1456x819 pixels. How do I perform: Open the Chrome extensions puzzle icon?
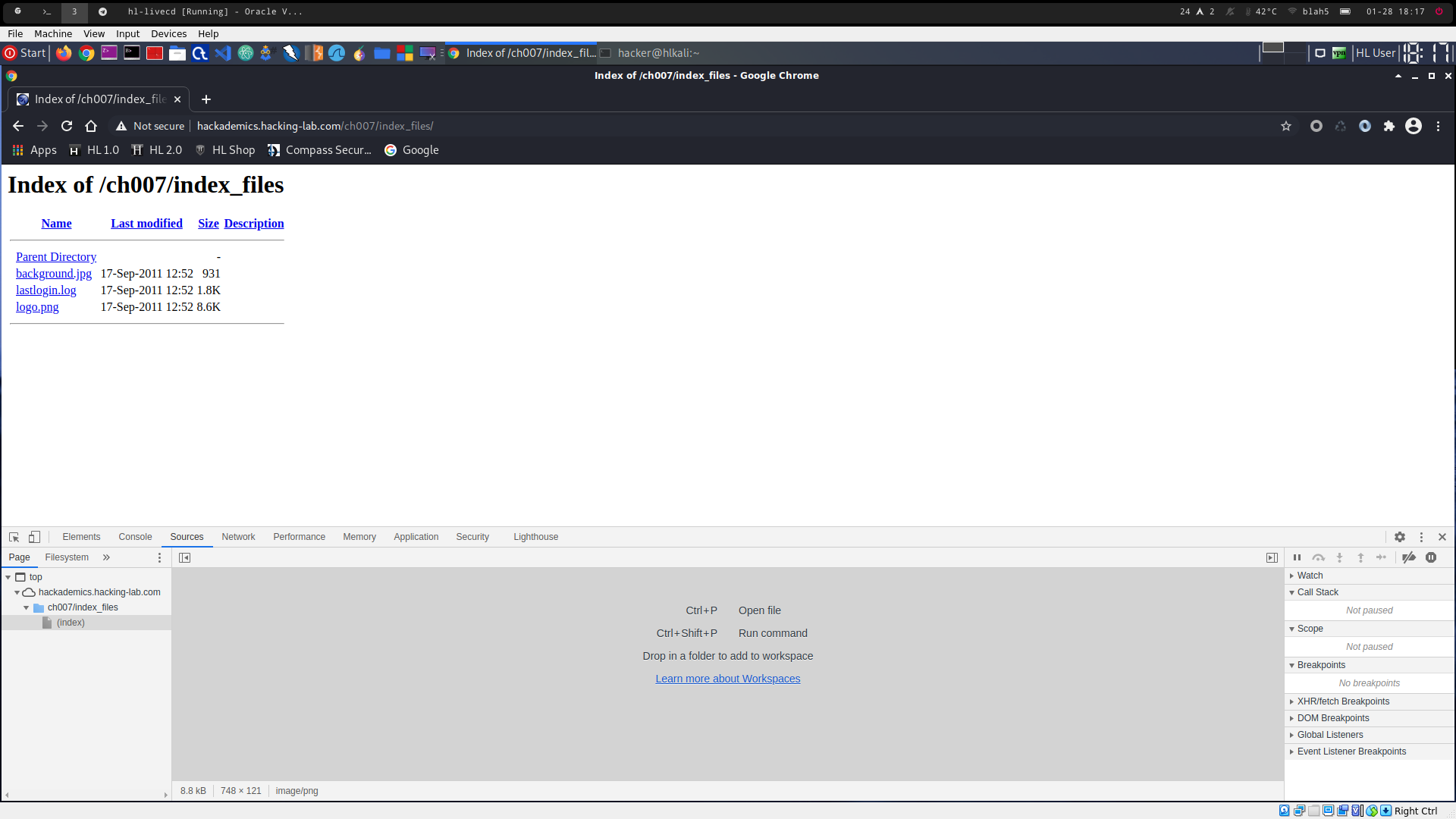pyautogui.click(x=1389, y=126)
